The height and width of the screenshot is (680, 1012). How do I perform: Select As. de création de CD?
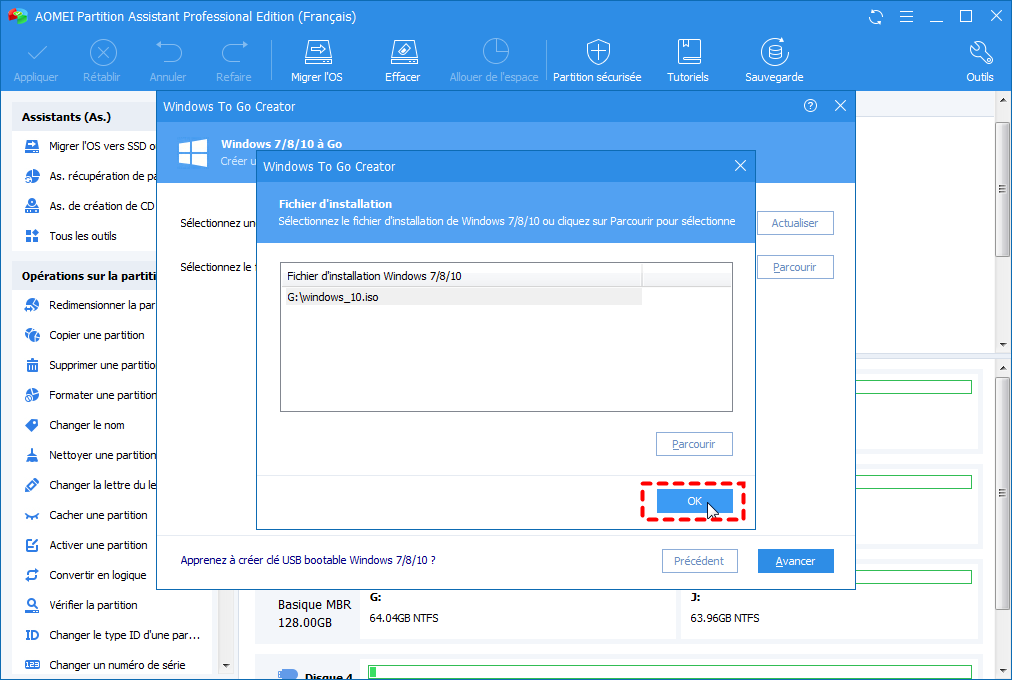[x=90, y=206]
